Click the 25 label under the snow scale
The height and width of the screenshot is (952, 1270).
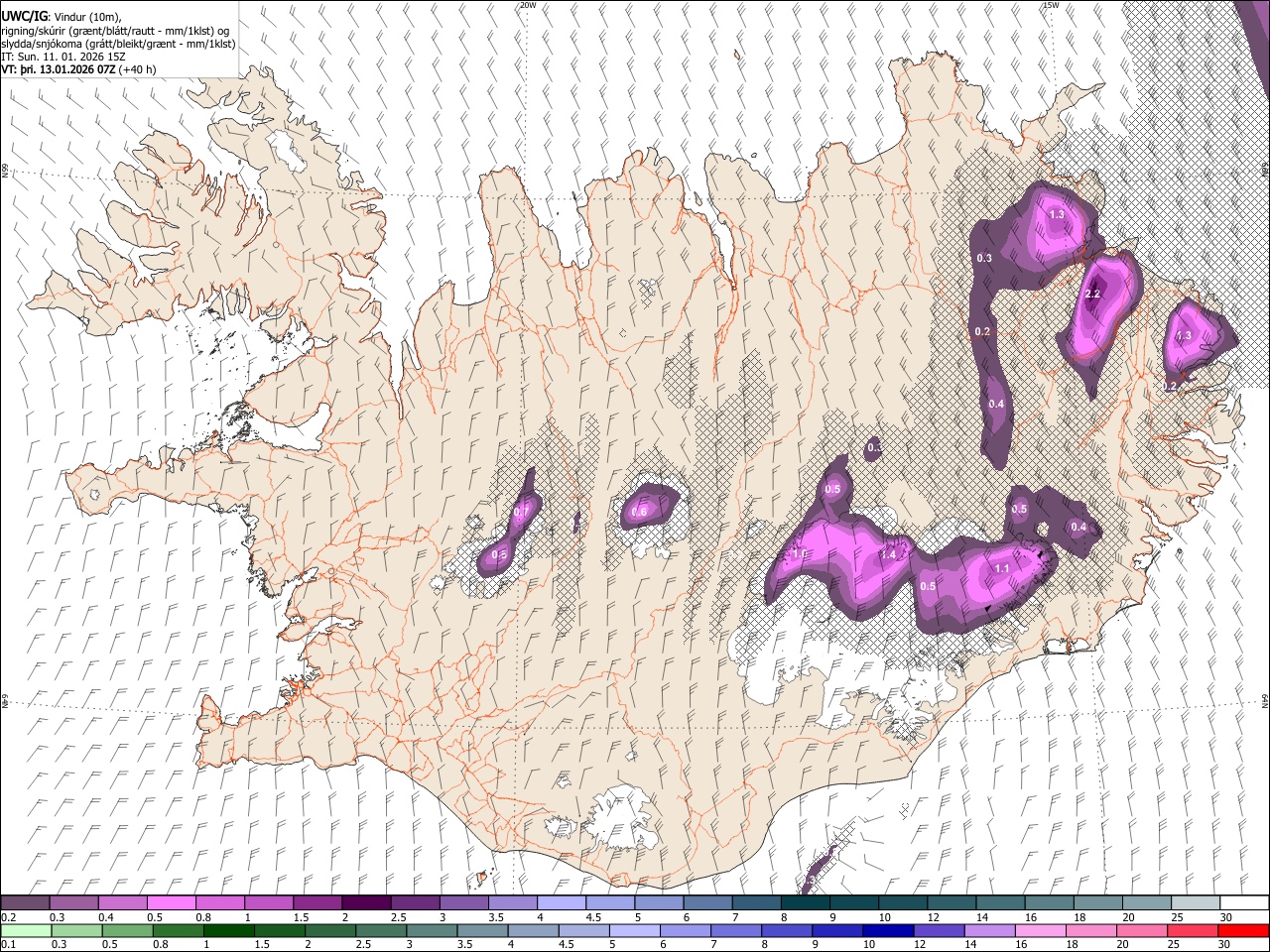coord(1177,917)
